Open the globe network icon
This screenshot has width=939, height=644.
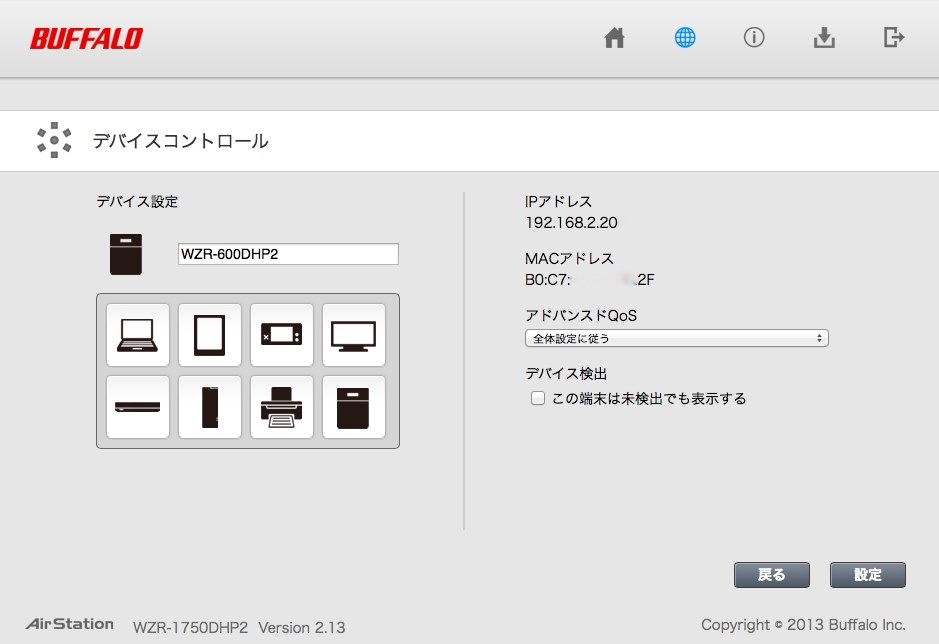(684, 38)
